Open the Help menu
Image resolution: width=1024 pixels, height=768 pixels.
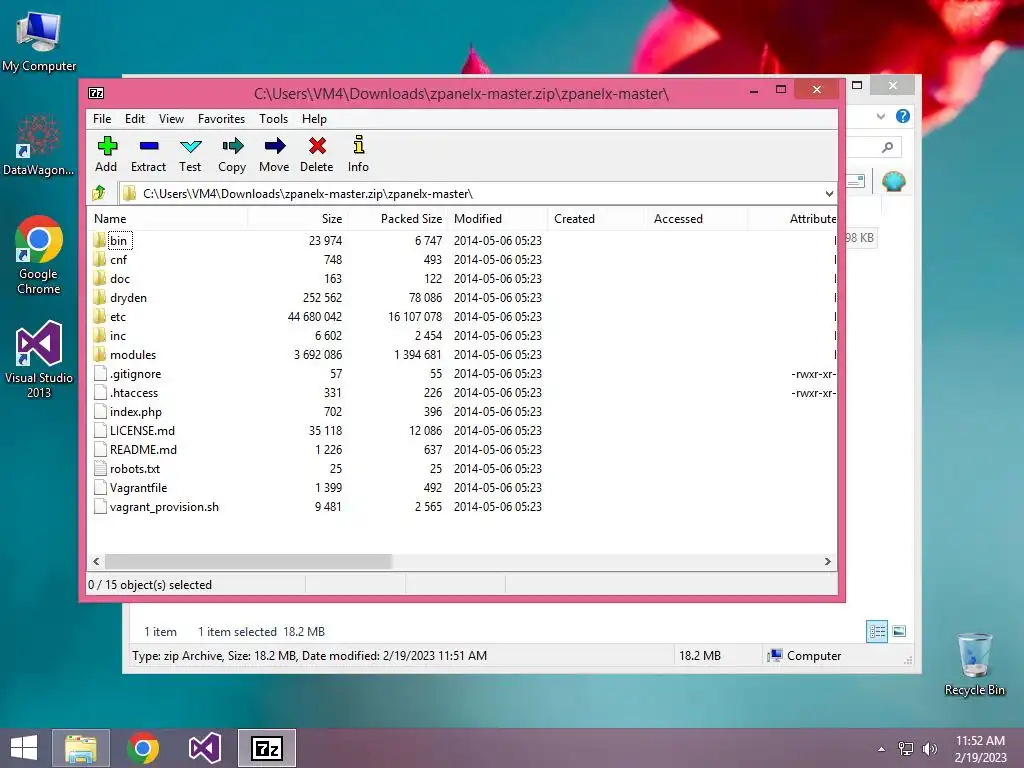pyautogui.click(x=314, y=119)
